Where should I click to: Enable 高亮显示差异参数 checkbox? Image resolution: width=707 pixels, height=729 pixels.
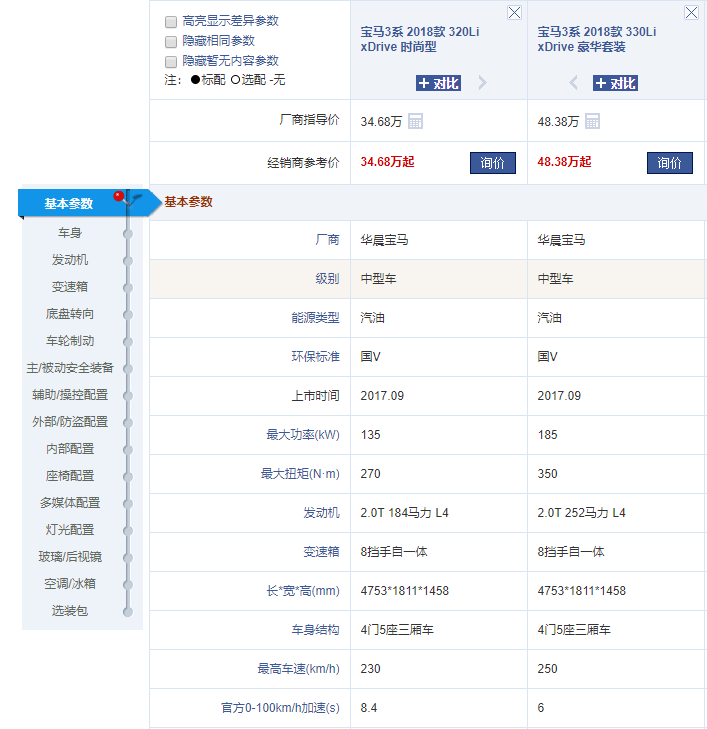(171, 22)
